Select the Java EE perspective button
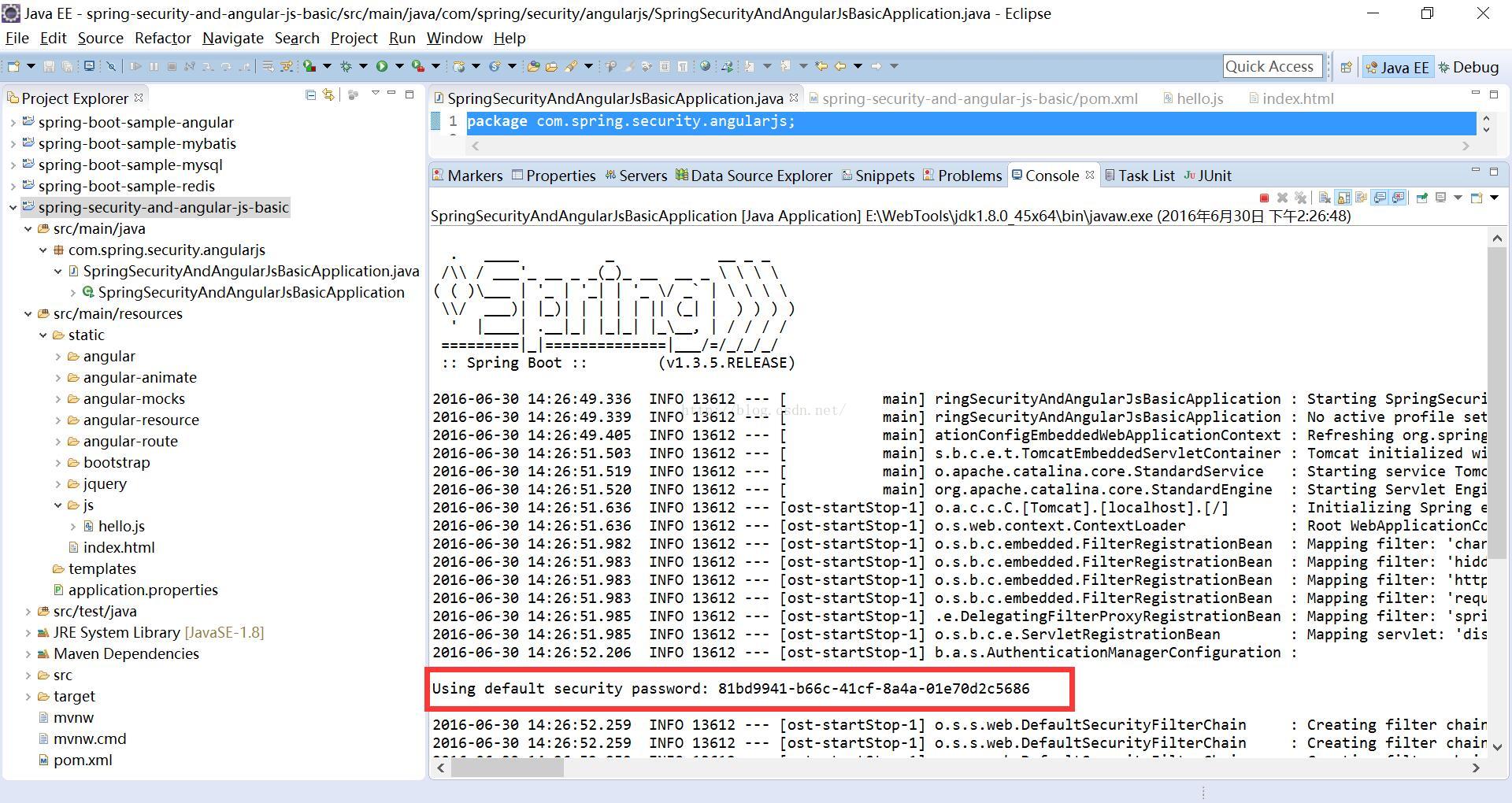Screen dimensions: 1512x803 click(x=1397, y=67)
